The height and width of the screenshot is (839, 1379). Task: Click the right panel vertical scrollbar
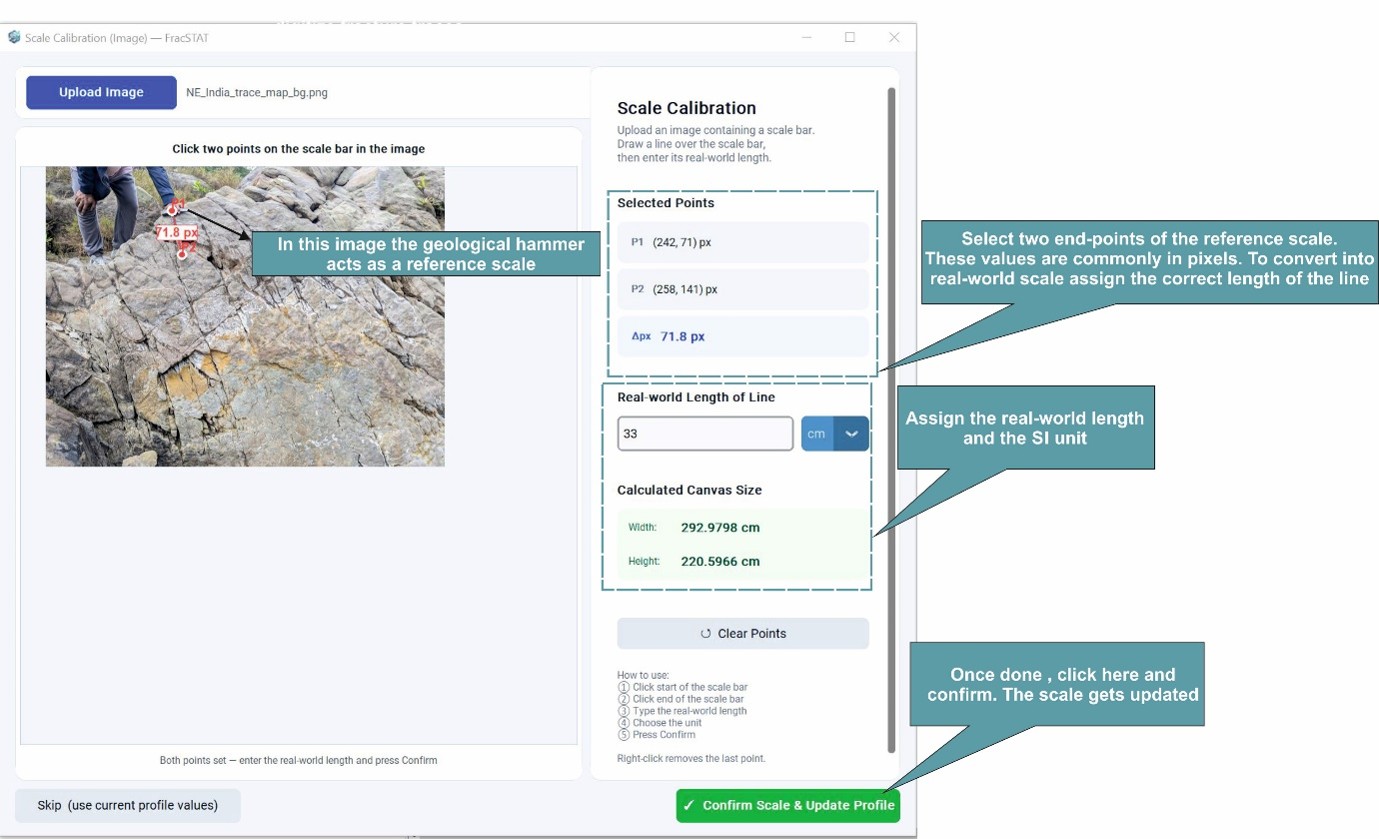pos(891,420)
